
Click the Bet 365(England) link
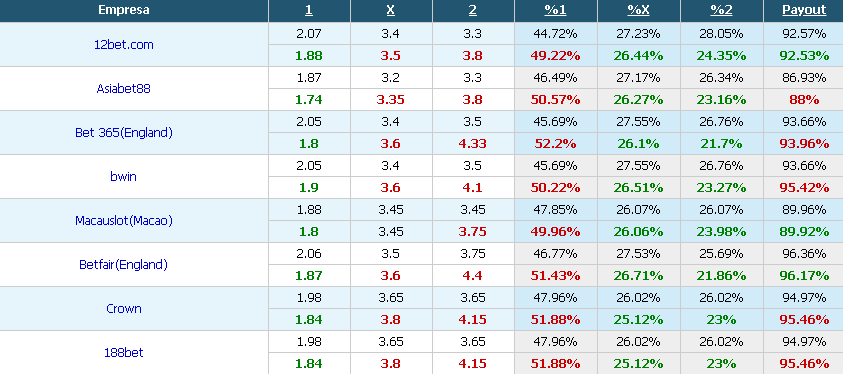pyautogui.click(x=124, y=133)
